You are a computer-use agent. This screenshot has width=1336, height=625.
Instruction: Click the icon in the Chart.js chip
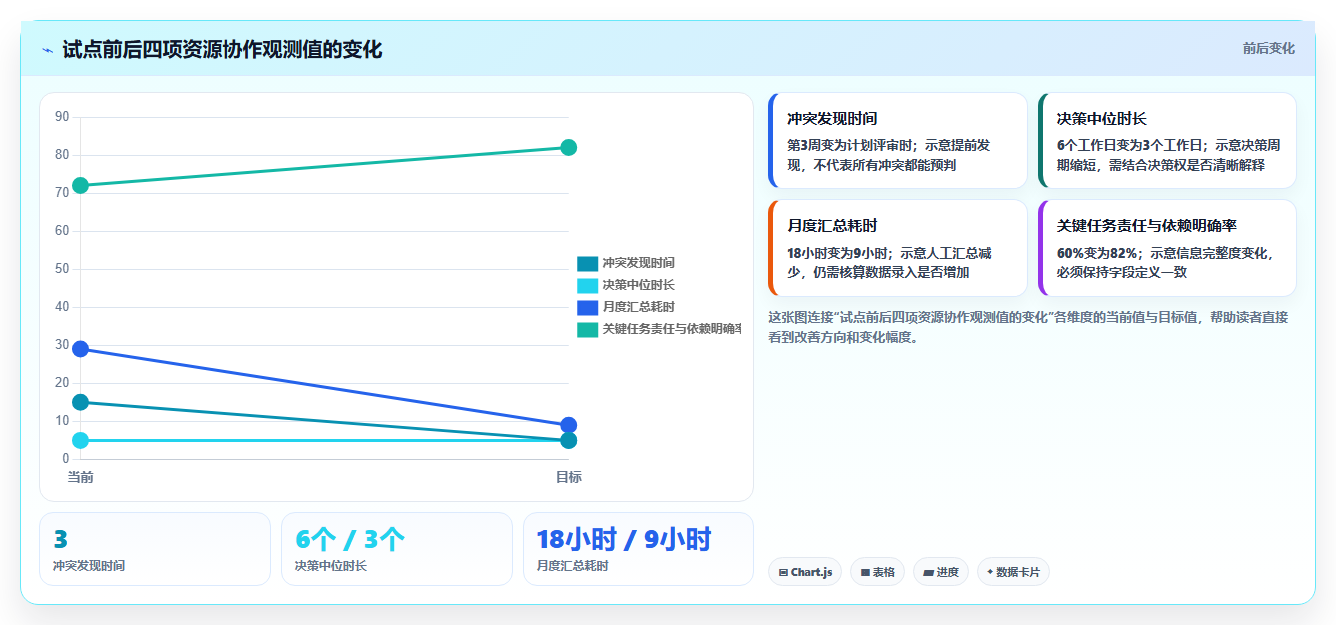pos(784,573)
